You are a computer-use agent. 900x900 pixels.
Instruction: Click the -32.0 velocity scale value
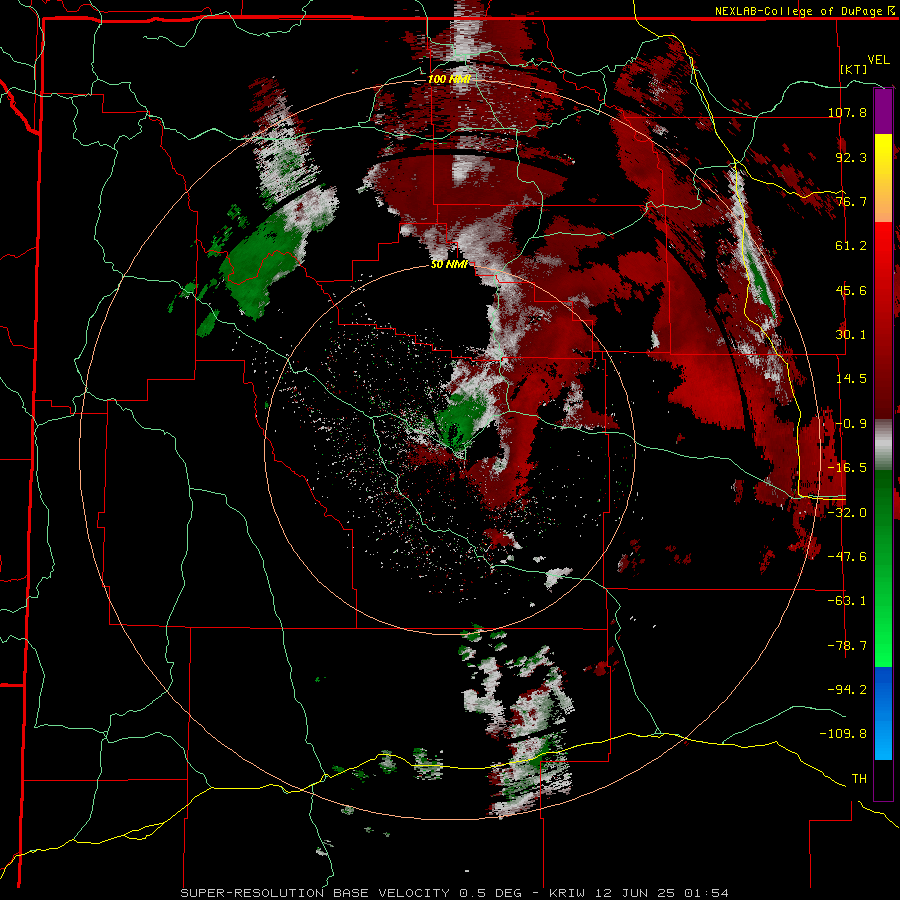pyautogui.click(x=847, y=513)
